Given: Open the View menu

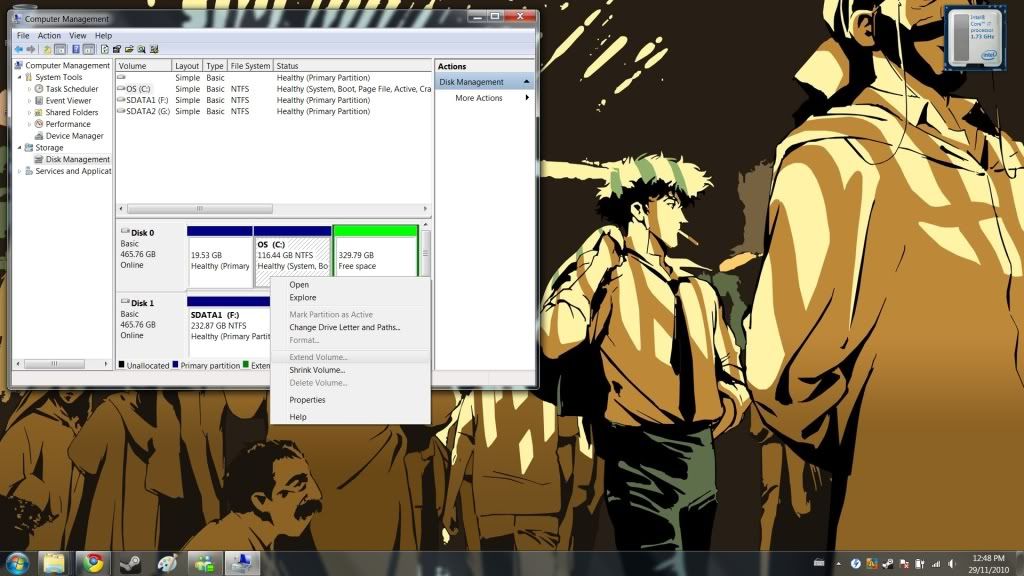Looking at the screenshot, I should tap(78, 36).
